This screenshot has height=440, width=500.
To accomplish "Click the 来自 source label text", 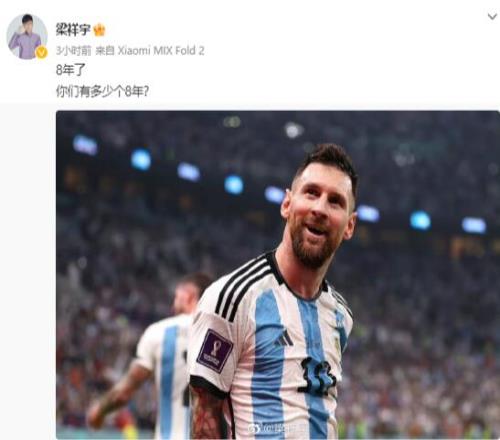I will click(105, 51).
